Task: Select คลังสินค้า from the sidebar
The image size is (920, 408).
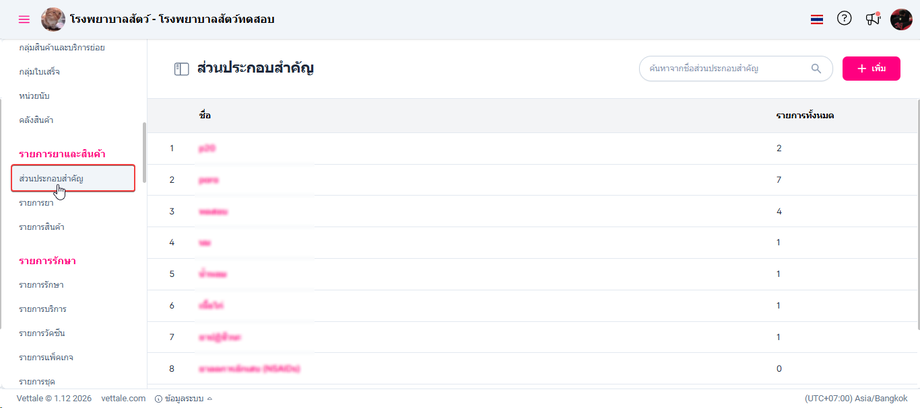Action: click(36, 120)
